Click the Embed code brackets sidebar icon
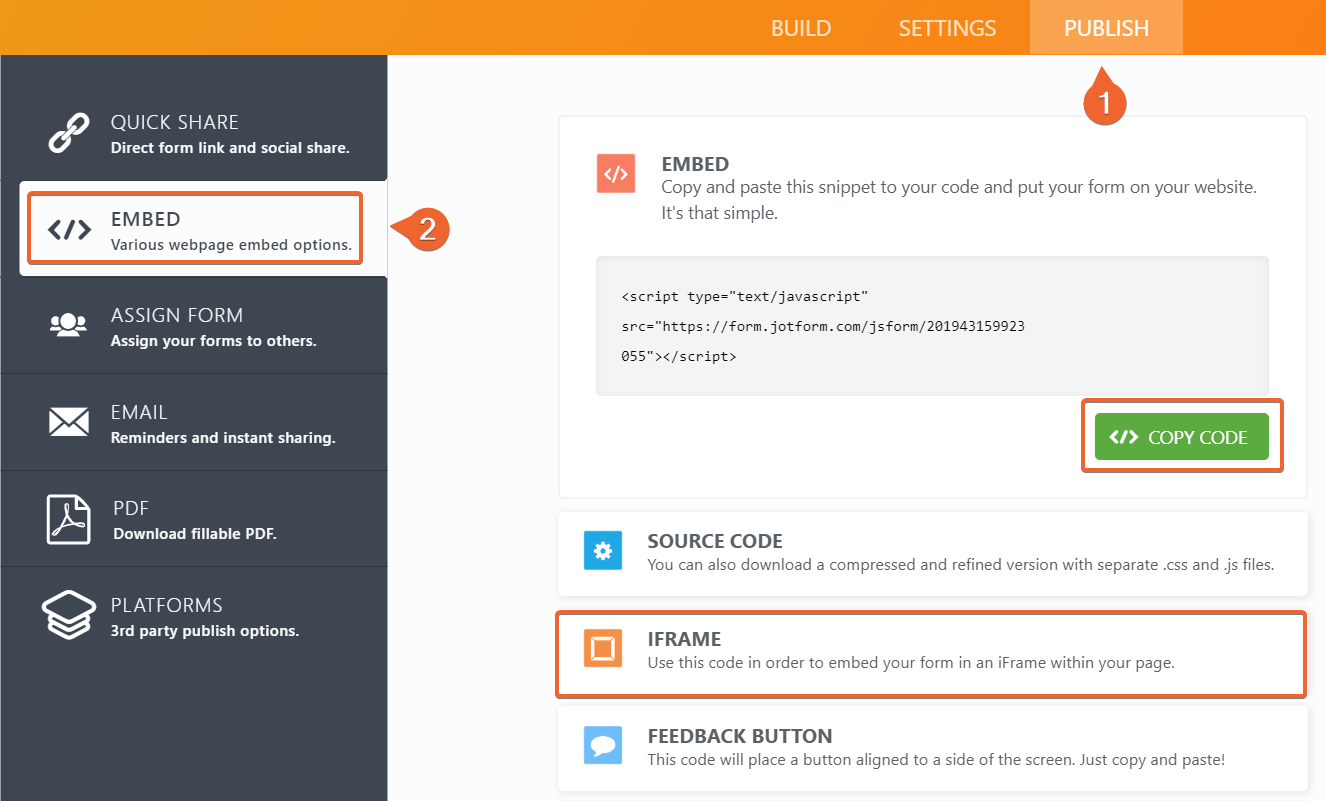Screen dimensions: 1326x801 pos(69,230)
